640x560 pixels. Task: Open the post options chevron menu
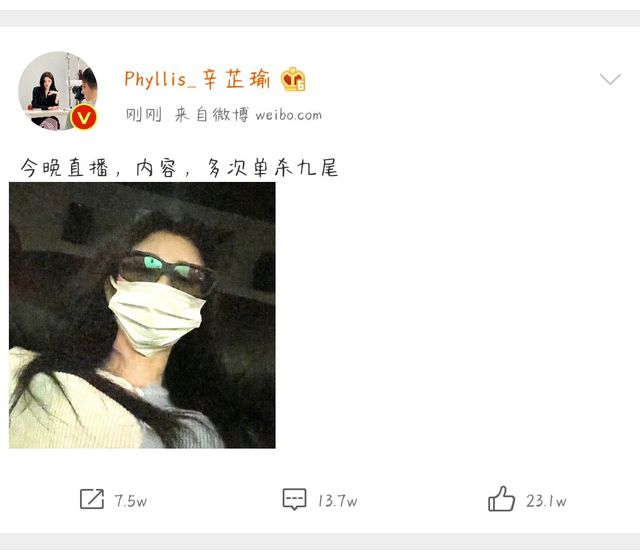tap(610, 79)
